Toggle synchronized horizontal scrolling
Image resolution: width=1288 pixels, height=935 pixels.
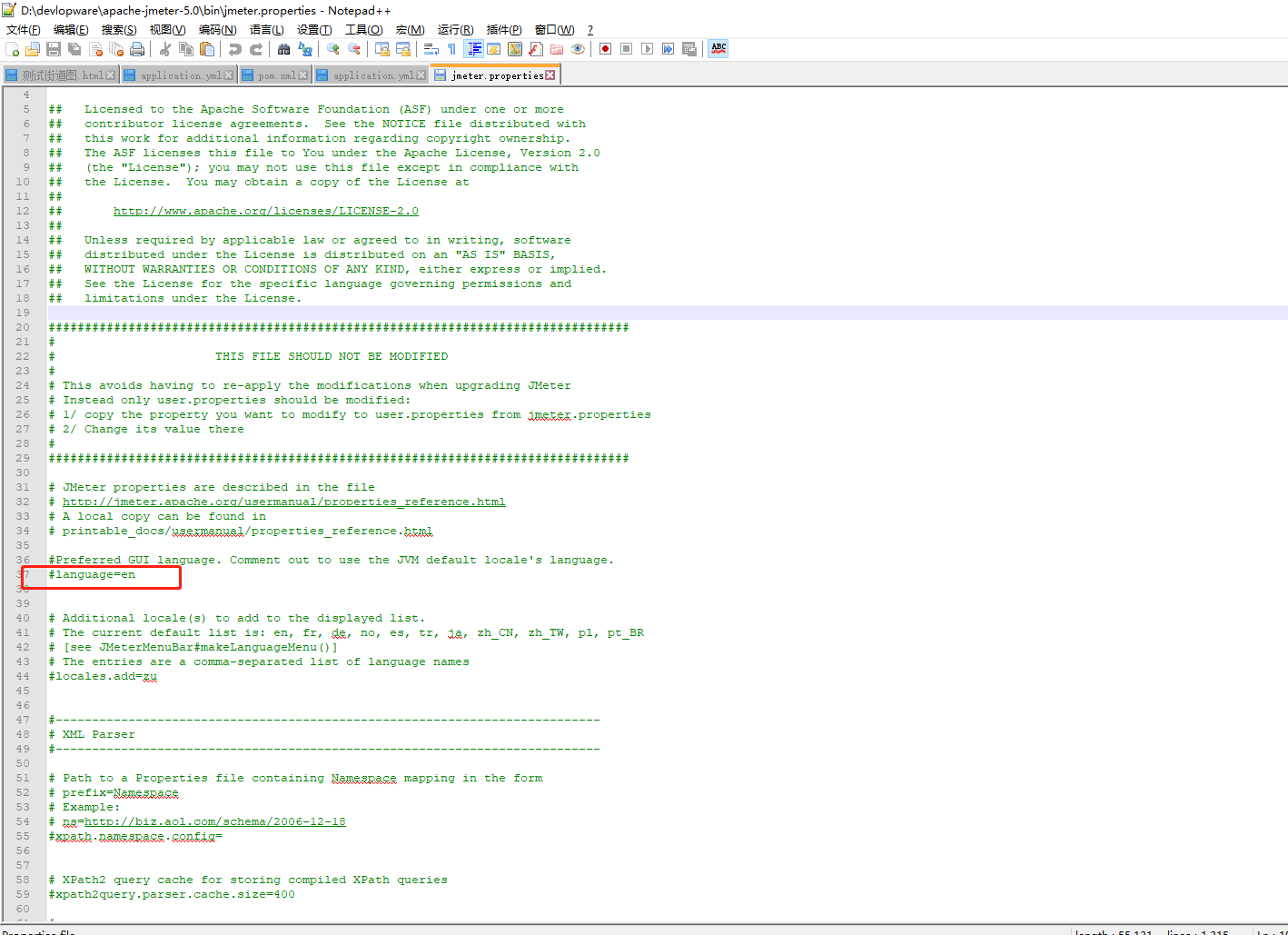point(403,49)
